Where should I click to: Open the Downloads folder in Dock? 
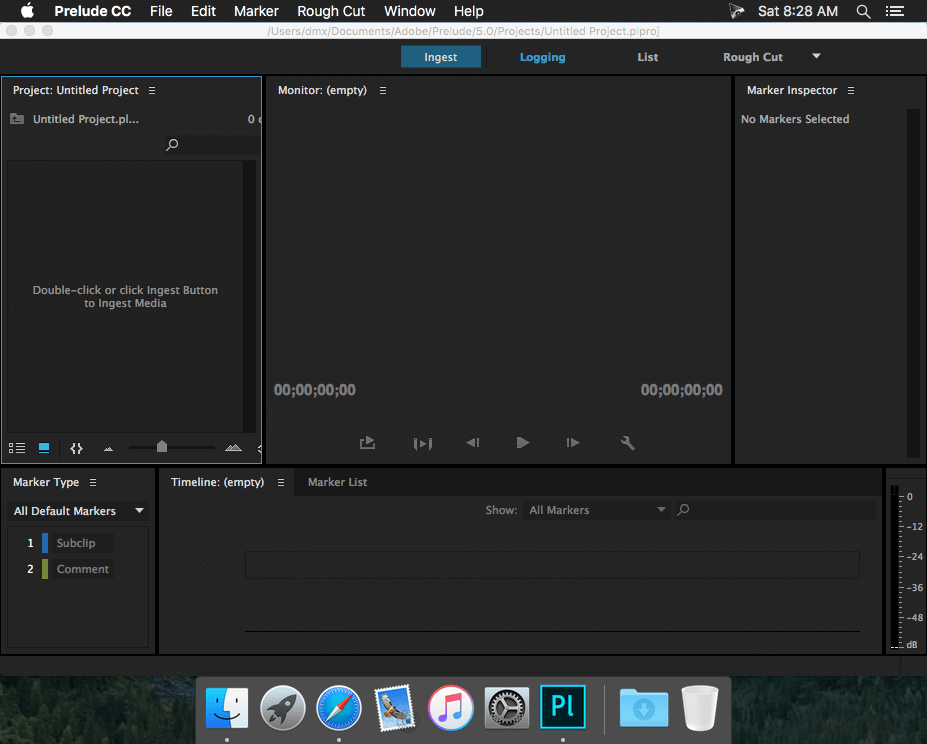644,708
